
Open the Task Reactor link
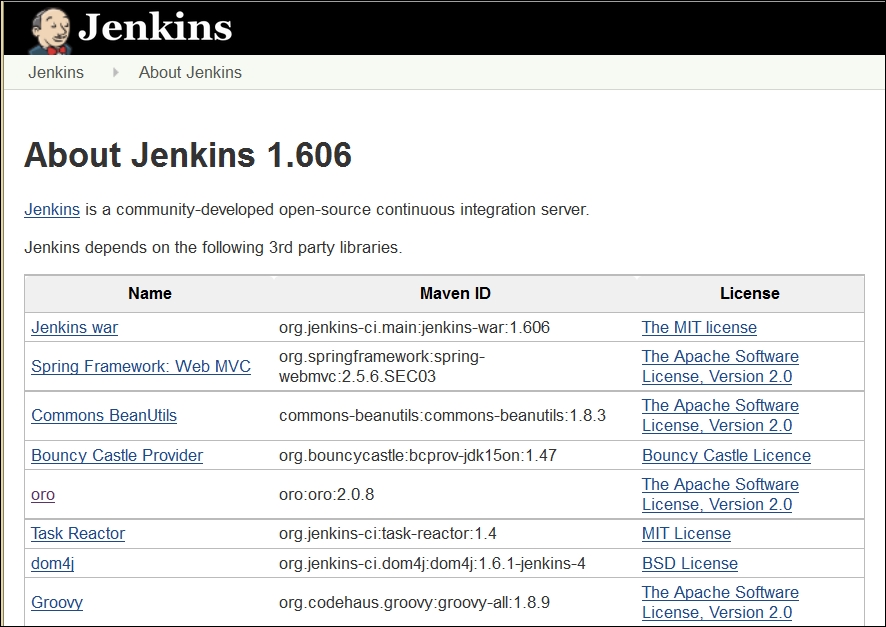point(78,533)
